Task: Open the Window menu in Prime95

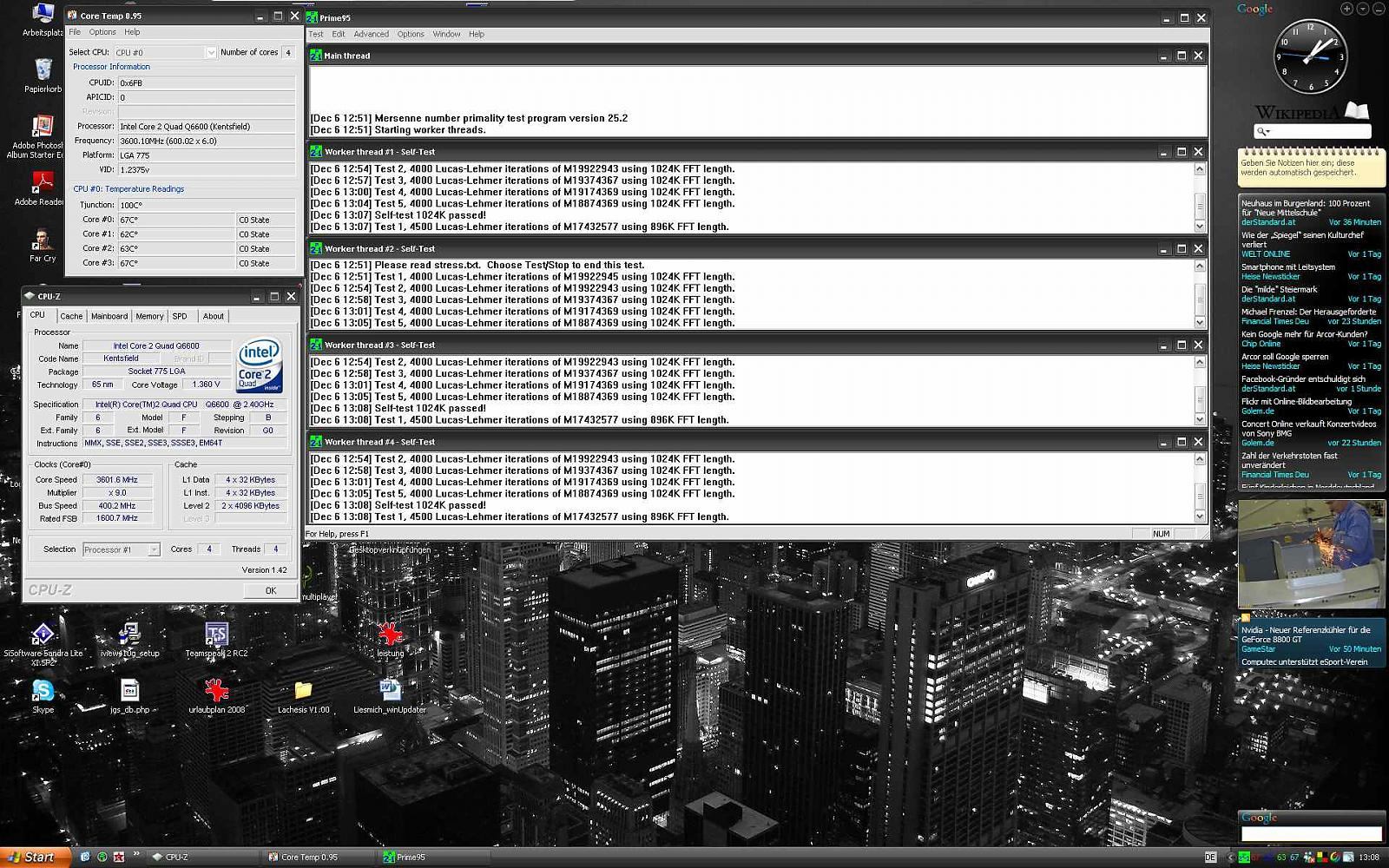Action: [x=446, y=34]
